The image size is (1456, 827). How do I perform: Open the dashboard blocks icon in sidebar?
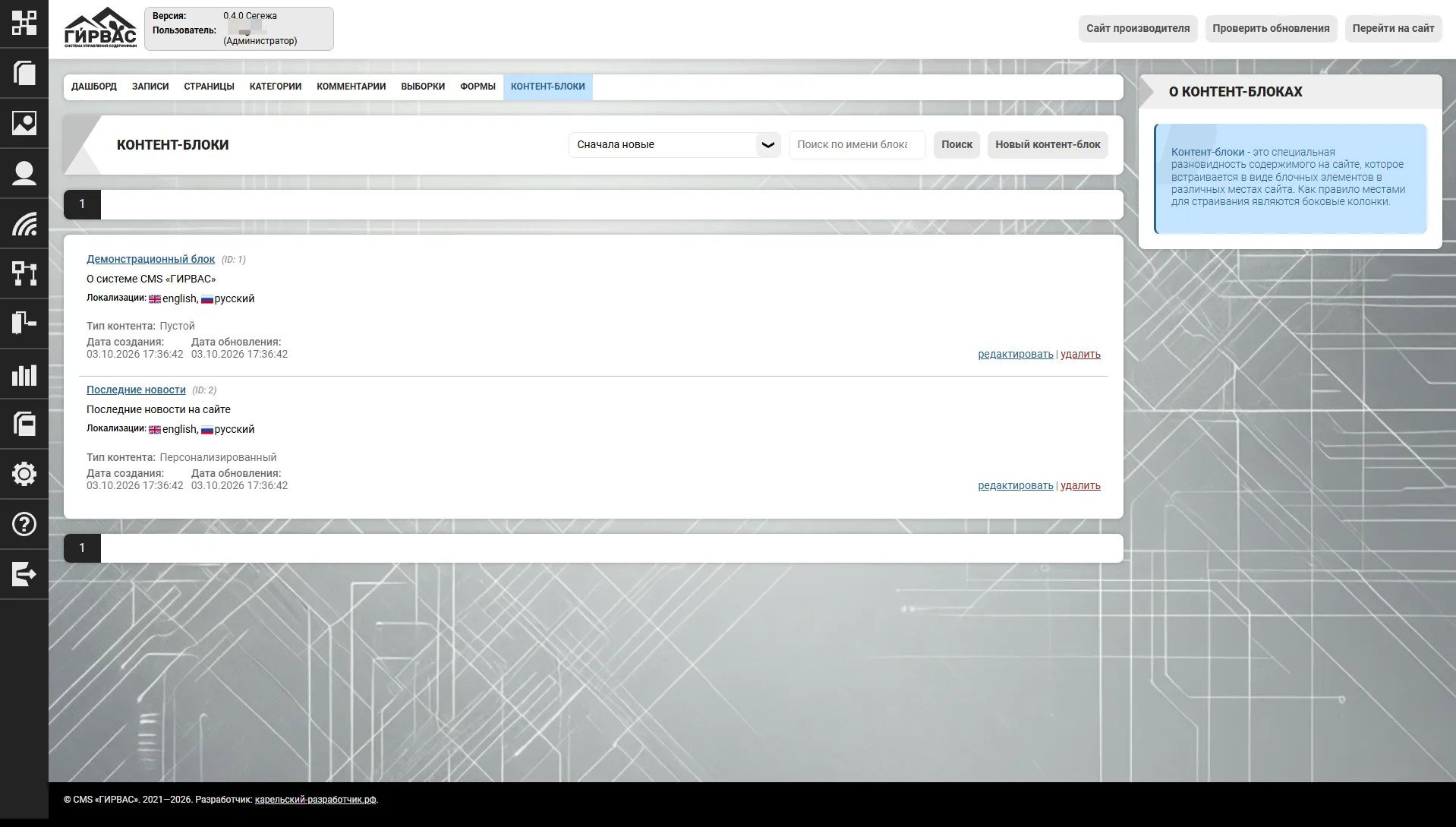(24, 24)
